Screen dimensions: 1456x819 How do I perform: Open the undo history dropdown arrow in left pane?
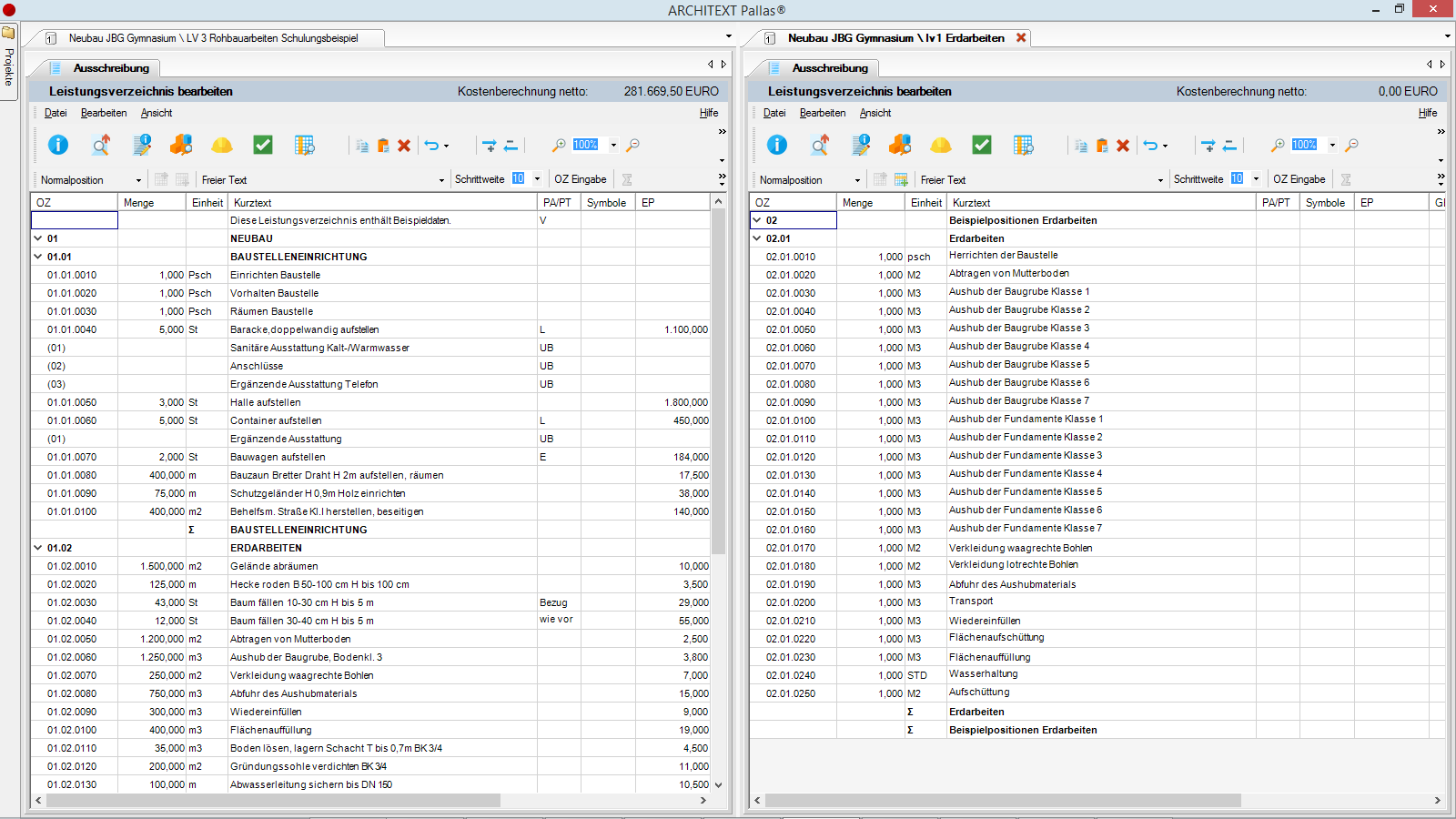pyautogui.click(x=446, y=146)
